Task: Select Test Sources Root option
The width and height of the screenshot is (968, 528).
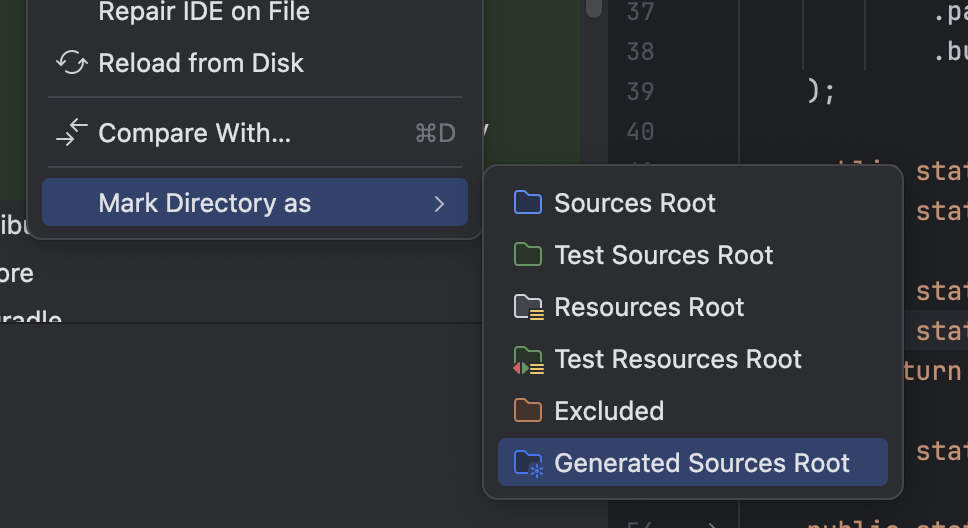Action: [x=693, y=254]
